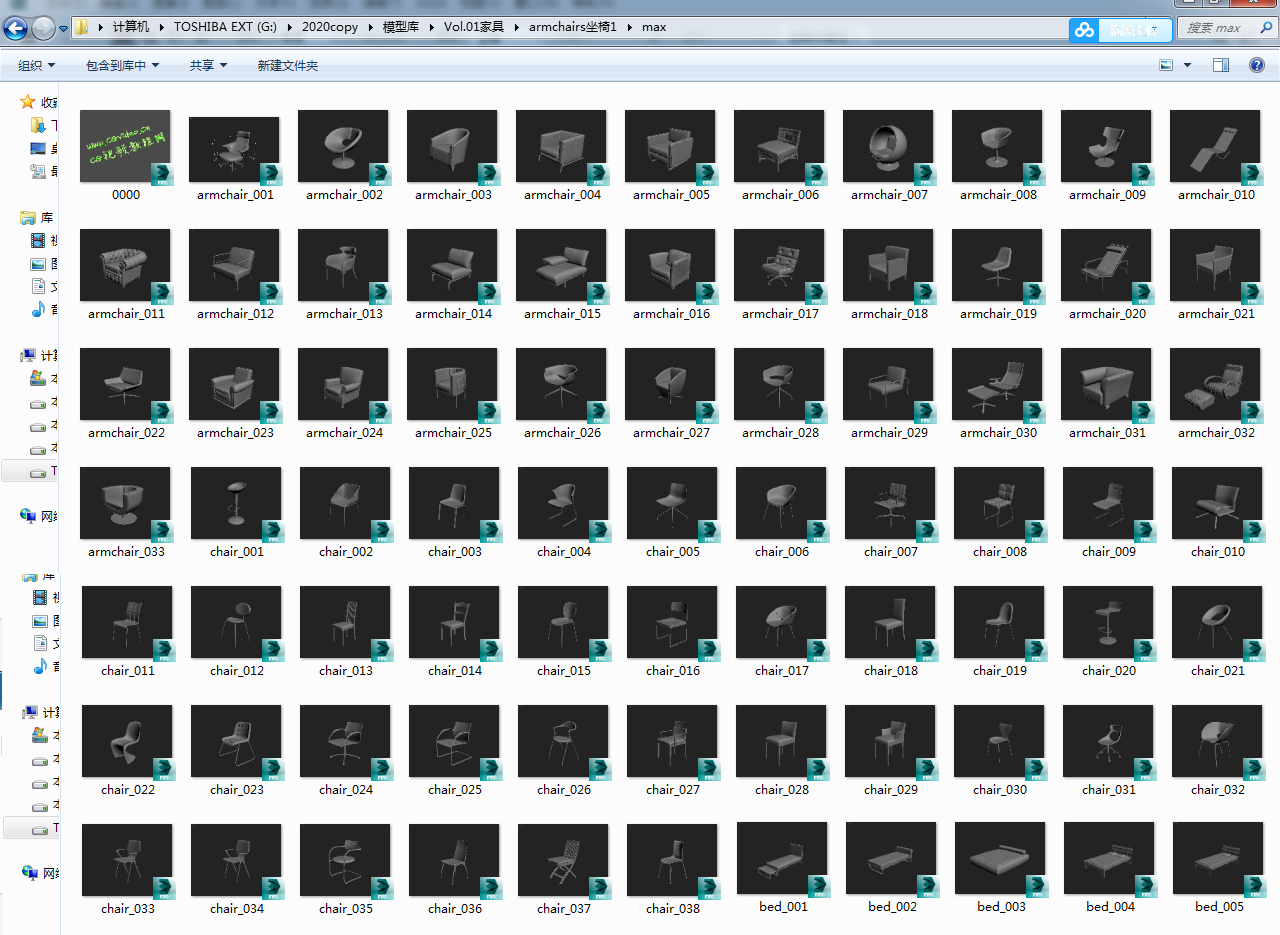Select the chair_037 folding chair thumbnail

[x=563, y=861]
